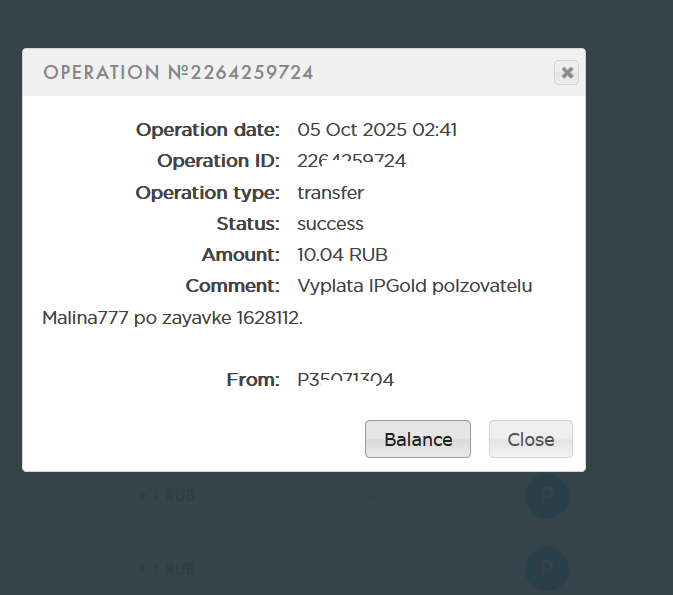This screenshot has height=595, width=673.
Task: Click the 'Amount:' field label
Action: (x=240, y=255)
